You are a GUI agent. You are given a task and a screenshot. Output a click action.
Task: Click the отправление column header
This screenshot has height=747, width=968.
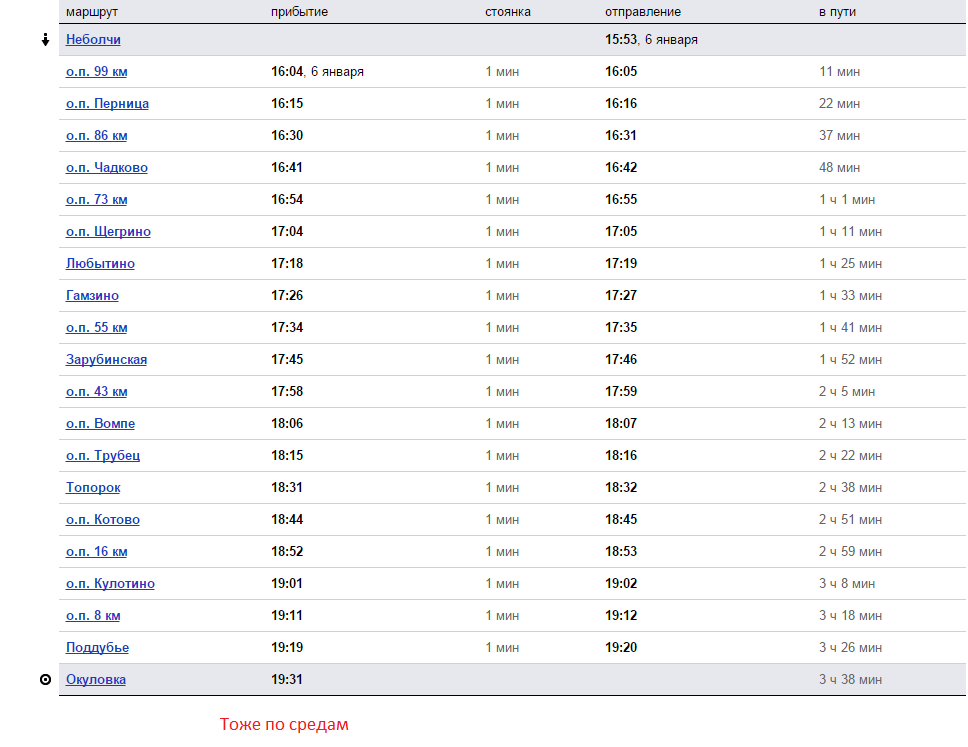point(643,12)
